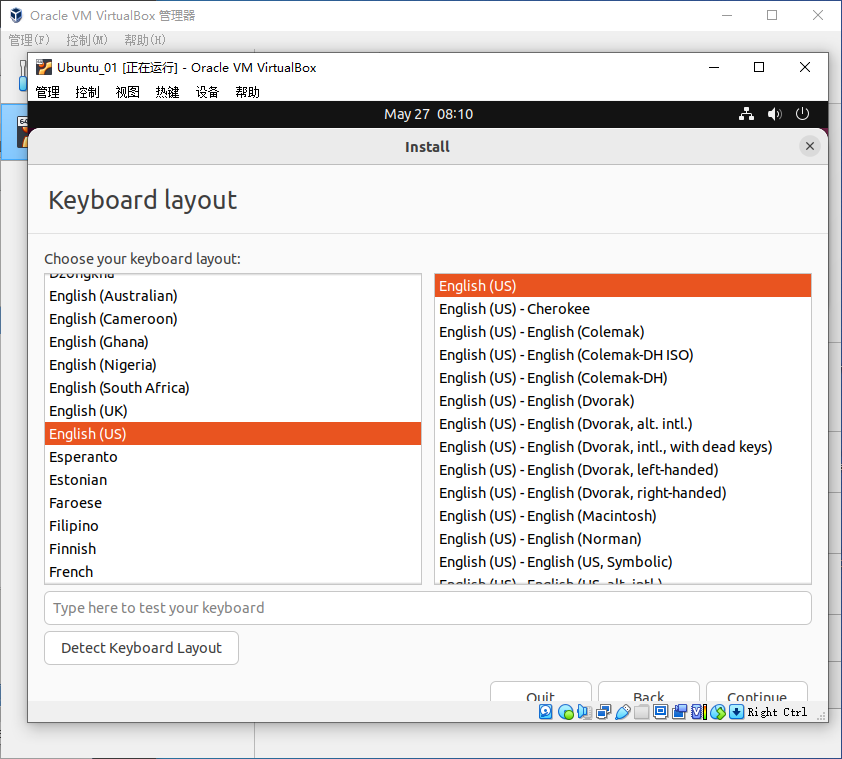This screenshot has width=842, height=759.
Task: Close the Install dialog with X button
Action: tap(810, 146)
